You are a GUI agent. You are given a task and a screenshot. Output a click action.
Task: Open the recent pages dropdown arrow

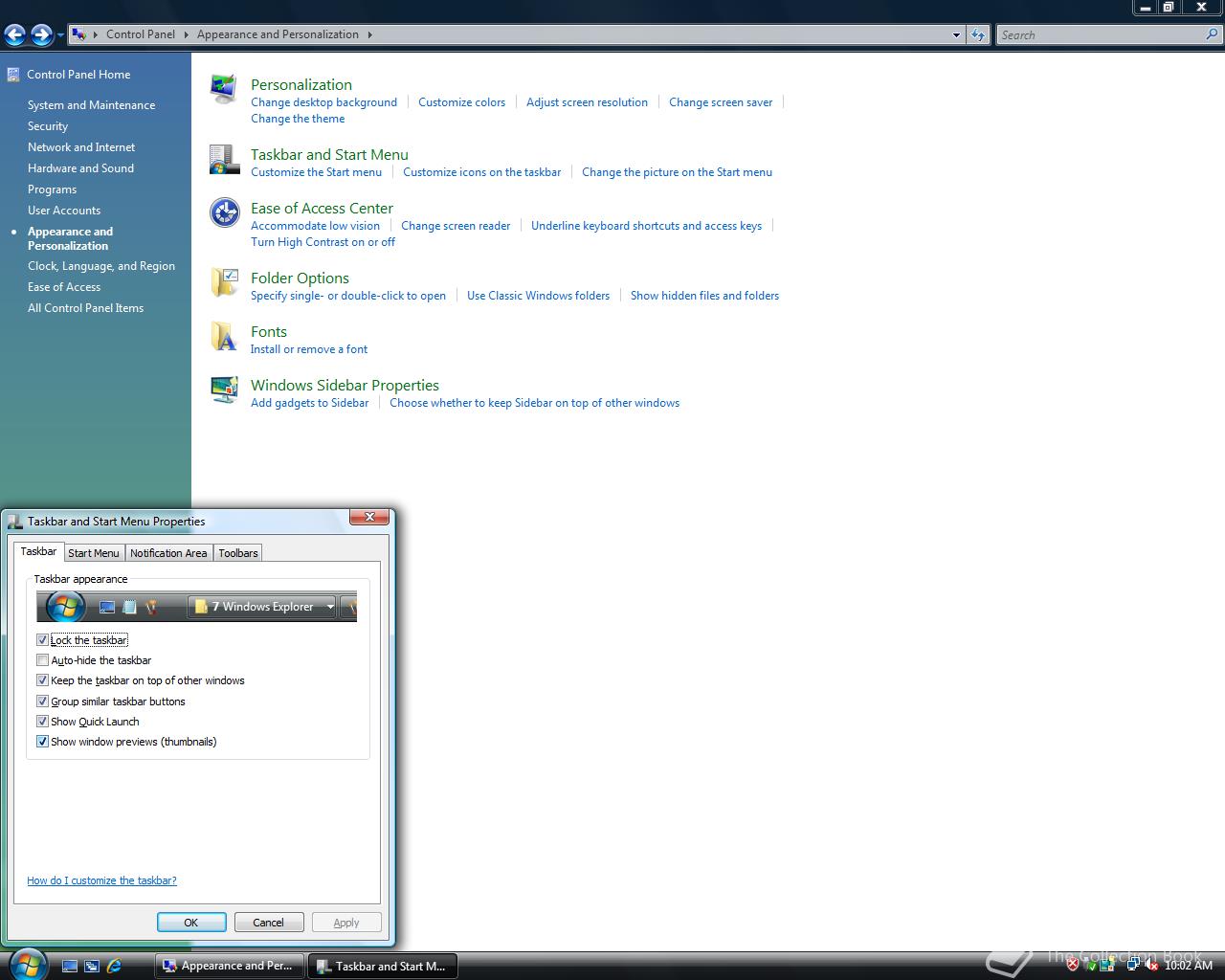60,35
